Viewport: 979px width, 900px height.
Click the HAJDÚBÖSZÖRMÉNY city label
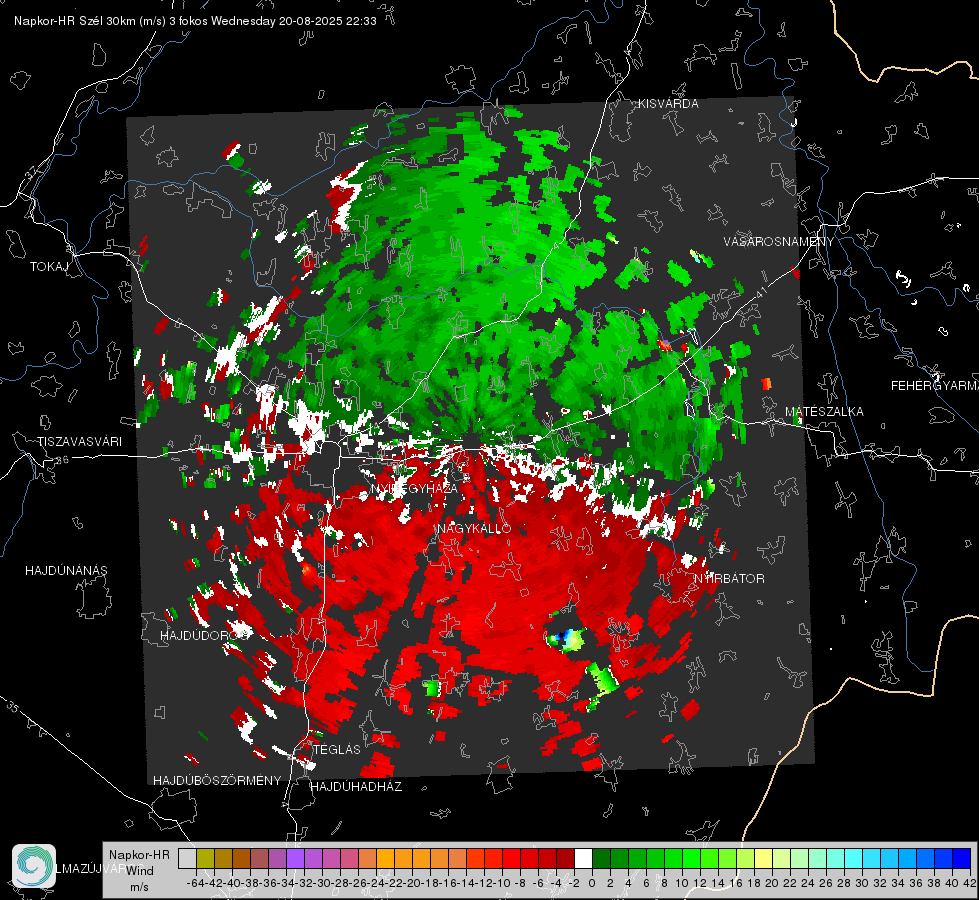coord(217,781)
